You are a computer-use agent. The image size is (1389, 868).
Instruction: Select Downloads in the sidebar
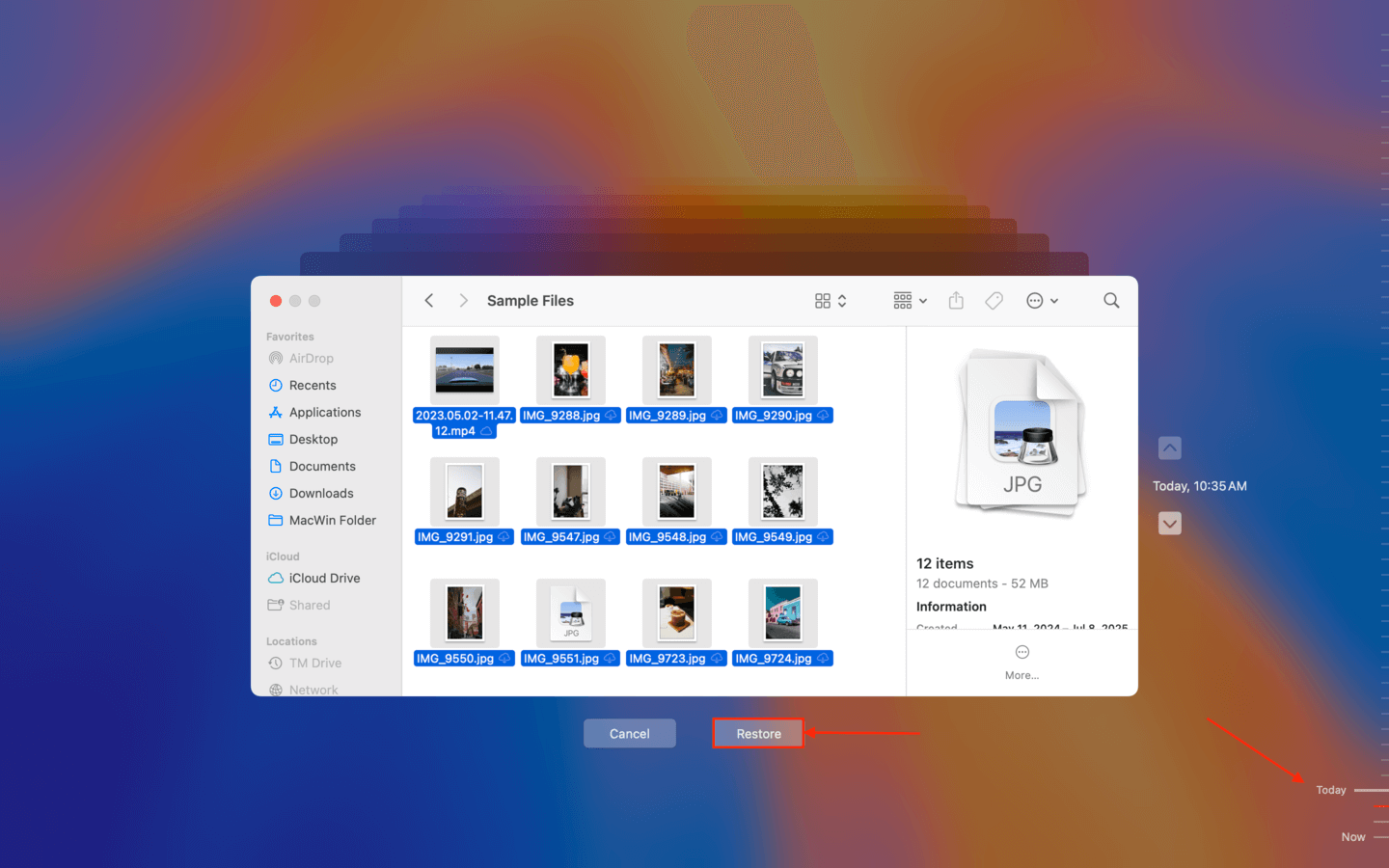[x=321, y=493]
